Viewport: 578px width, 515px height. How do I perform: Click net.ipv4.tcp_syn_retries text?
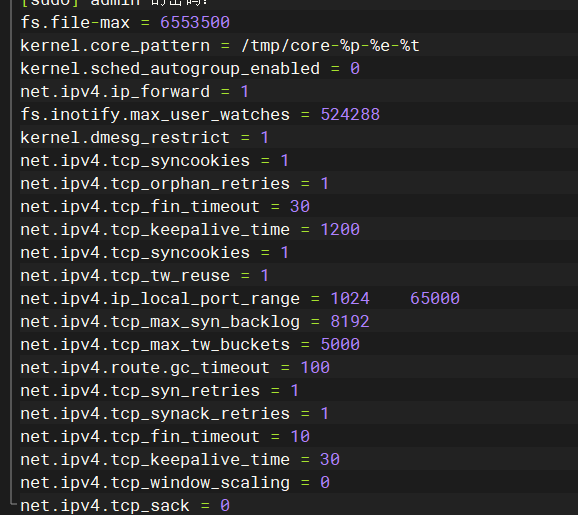tap(140, 391)
